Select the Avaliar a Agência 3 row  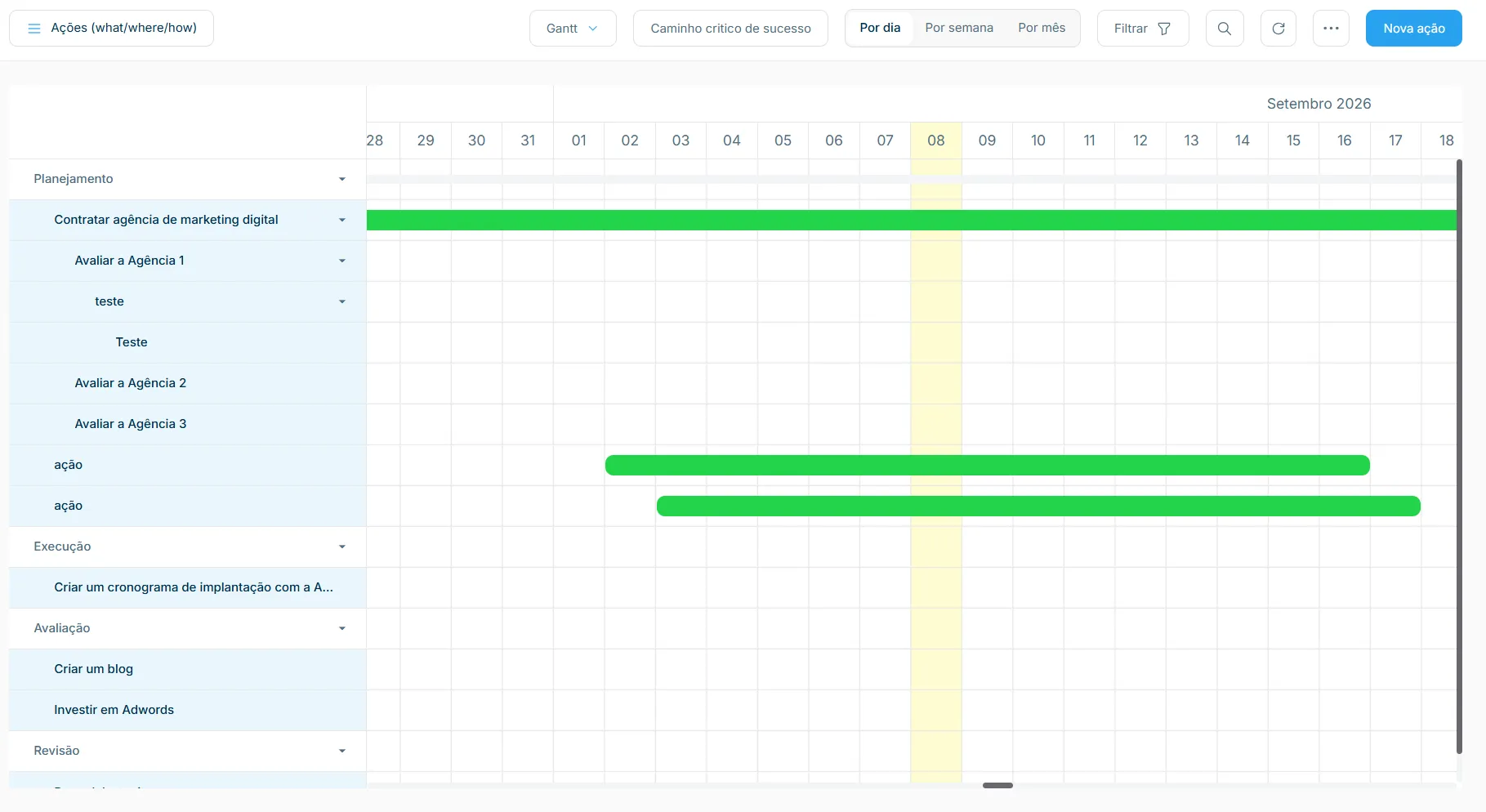[x=188, y=424]
